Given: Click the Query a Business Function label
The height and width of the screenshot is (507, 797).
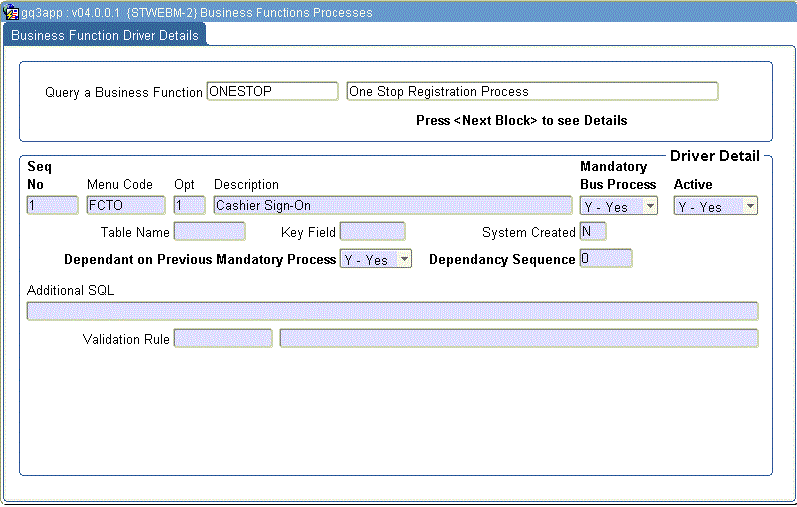Looking at the screenshot, I should click(124, 93).
